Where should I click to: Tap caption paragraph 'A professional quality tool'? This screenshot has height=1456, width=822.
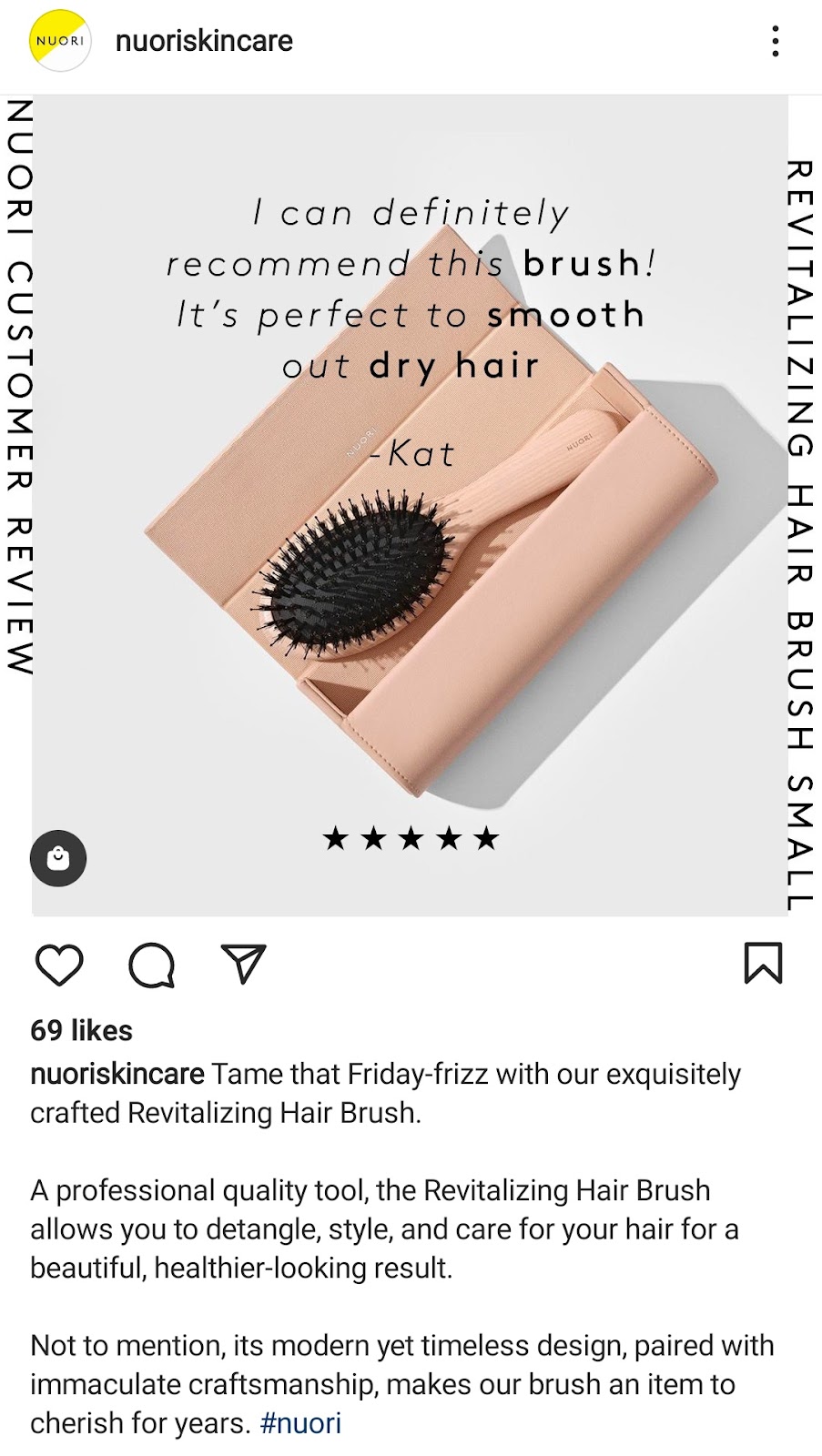click(x=384, y=1228)
